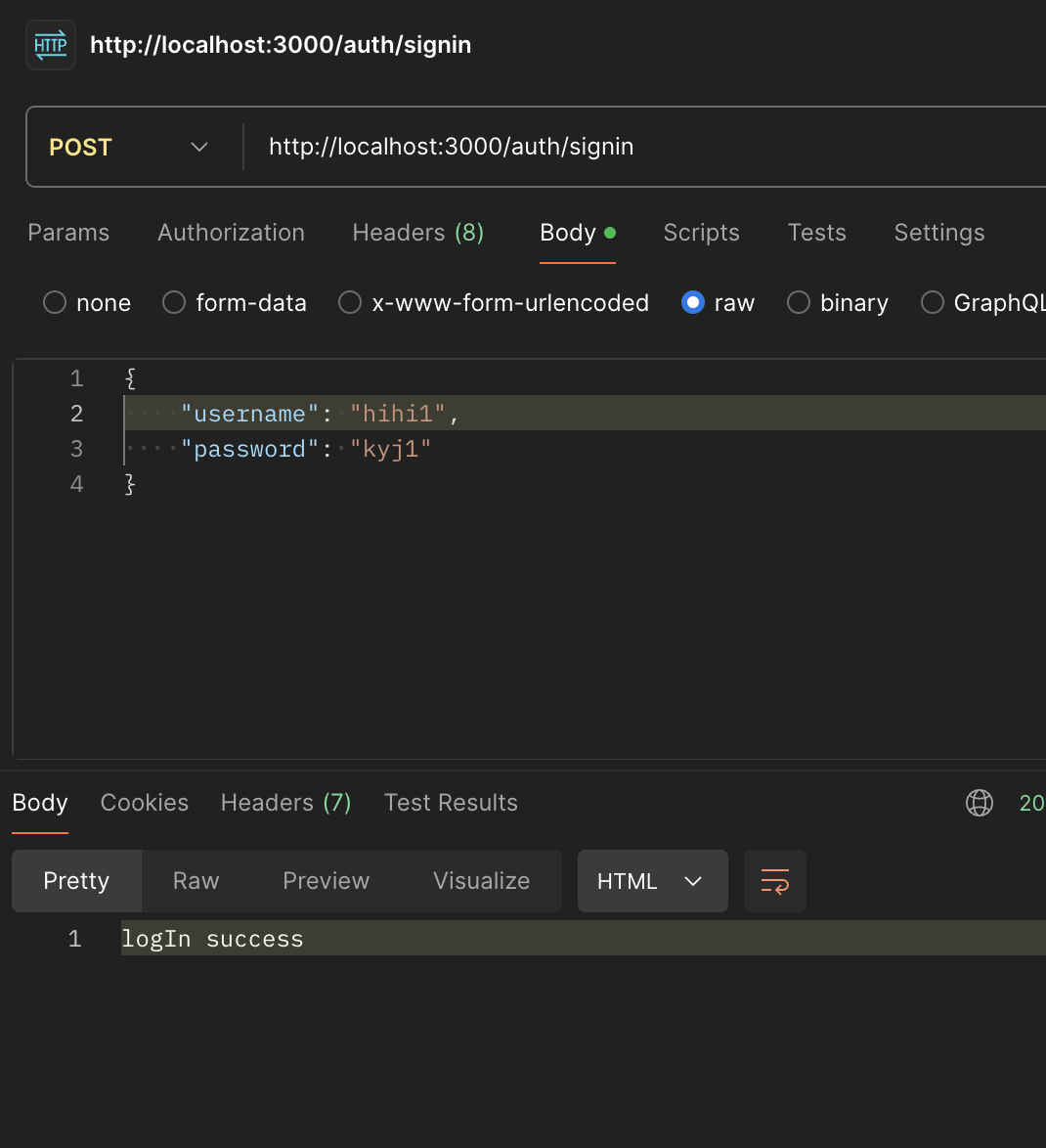1046x1148 pixels.
Task: Click the green response status code
Action: [x=1033, y=803]
